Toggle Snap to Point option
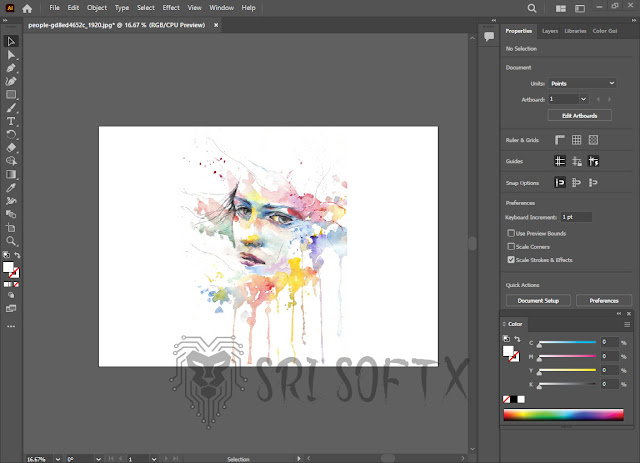 [560, 183]
